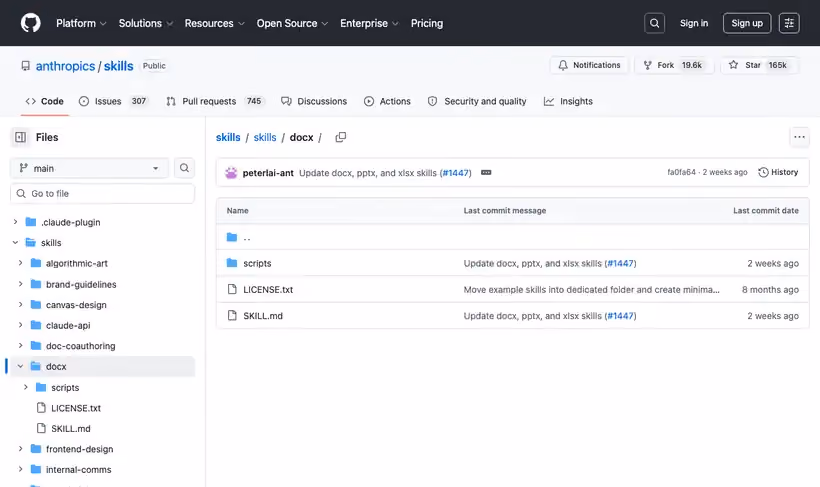Expand the brand-guidelines folder chevron
Image resolution: width=820 pixels, height=487 pixels.
20,284
